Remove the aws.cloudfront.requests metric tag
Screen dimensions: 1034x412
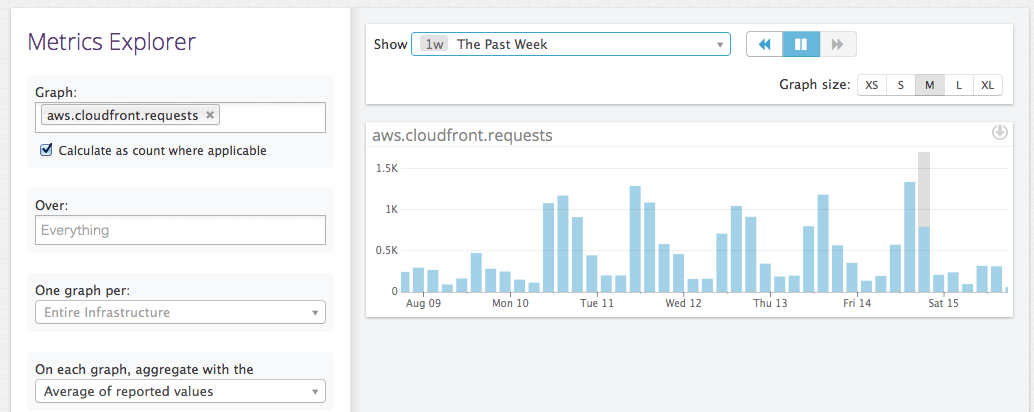click(x=210, y=115)
